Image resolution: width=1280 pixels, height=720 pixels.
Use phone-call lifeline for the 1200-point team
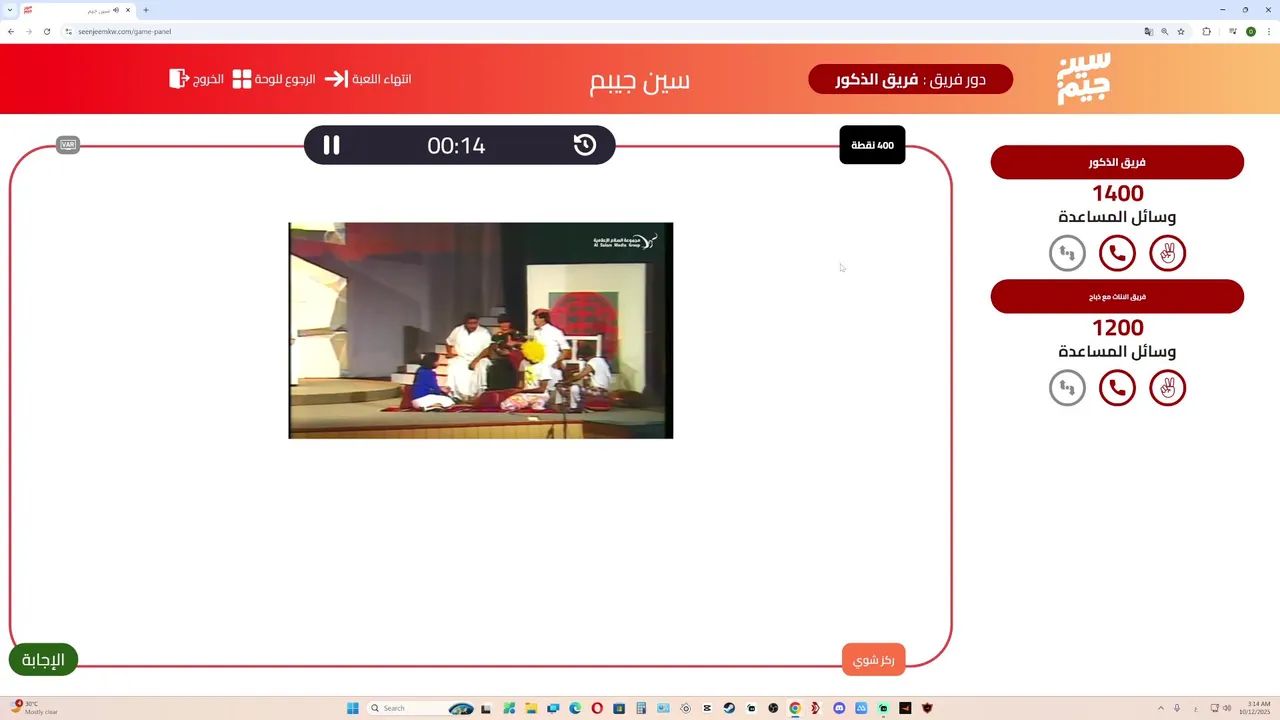coord(1117,387)
